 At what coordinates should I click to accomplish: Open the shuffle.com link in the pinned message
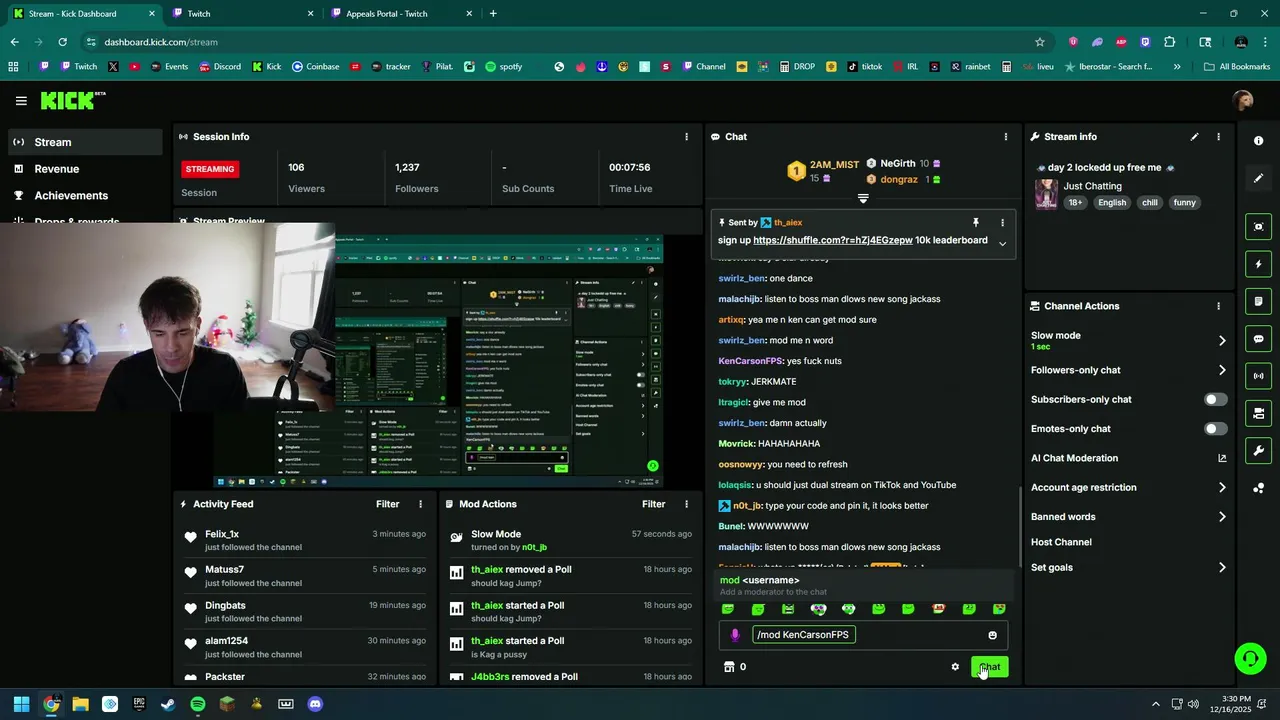(x=832, y=240)
